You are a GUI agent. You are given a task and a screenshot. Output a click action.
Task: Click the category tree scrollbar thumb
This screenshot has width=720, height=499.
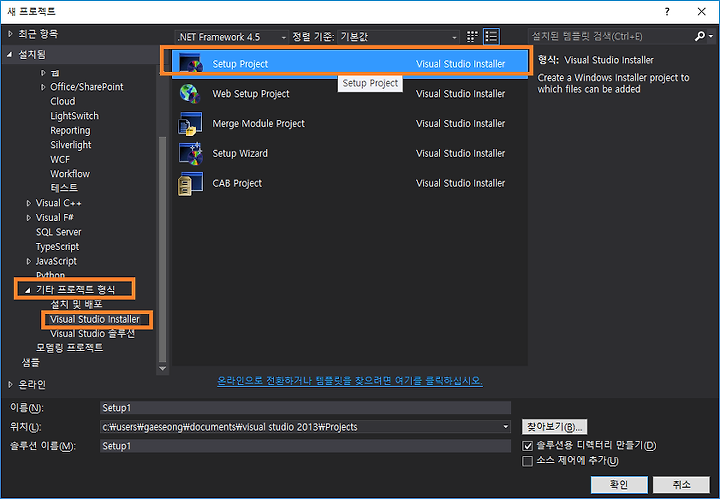click(x=162, y=249)
